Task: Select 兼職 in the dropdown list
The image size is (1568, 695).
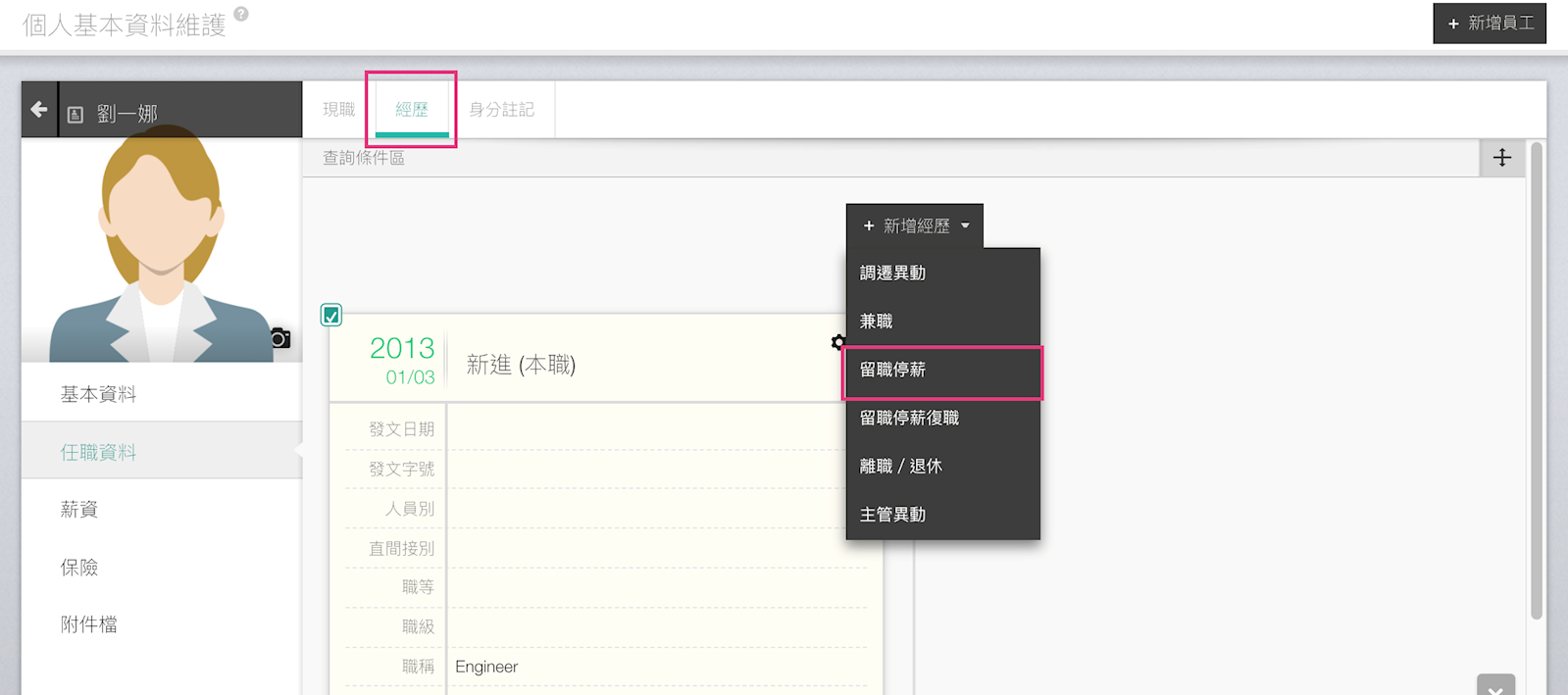Action: tap(877, 322)
